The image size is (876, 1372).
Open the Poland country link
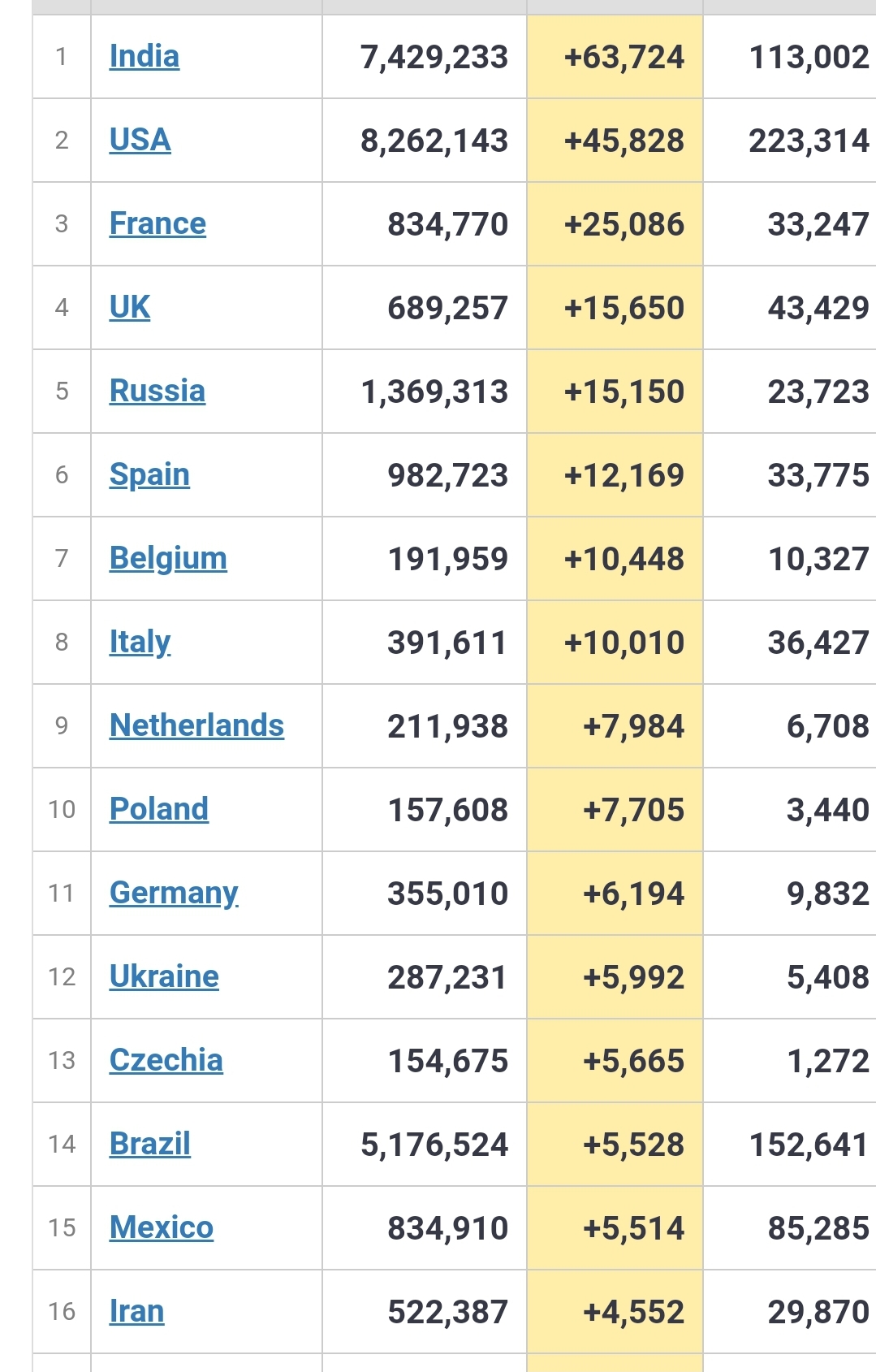coord(159,810)
